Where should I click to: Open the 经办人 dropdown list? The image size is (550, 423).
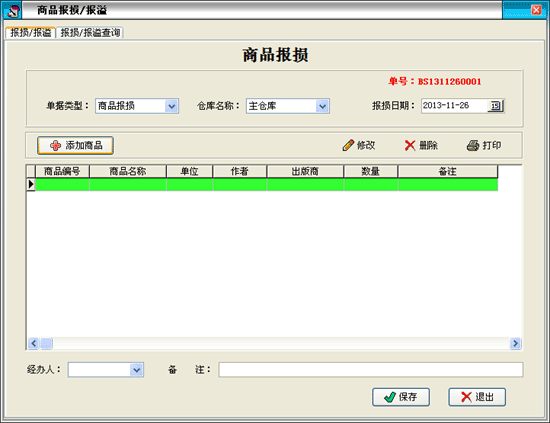tap(136, 370)
